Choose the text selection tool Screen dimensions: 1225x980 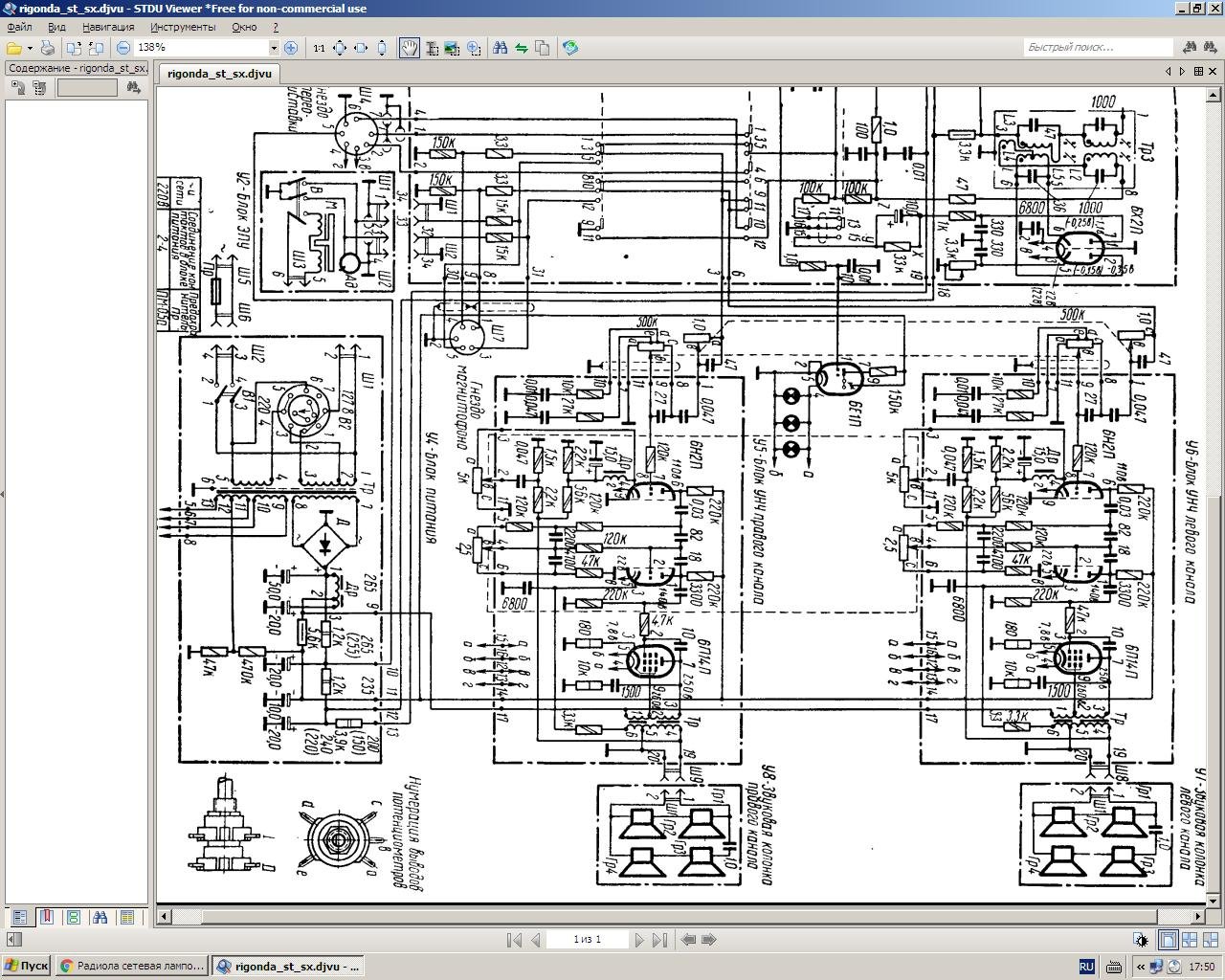click(x=431, y=48)
